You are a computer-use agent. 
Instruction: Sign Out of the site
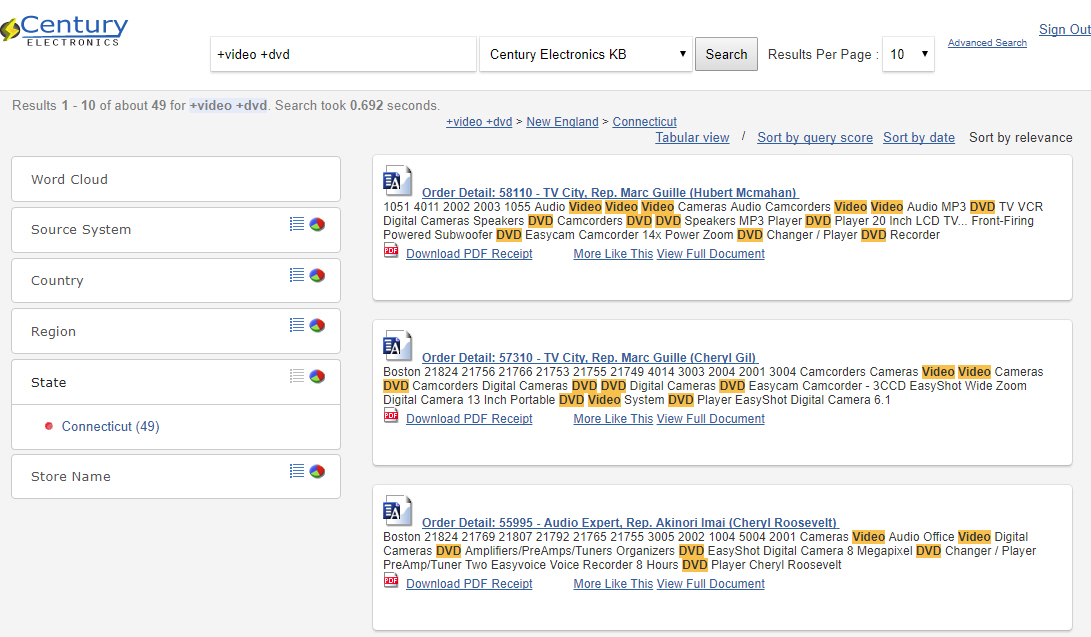click(x=1065, y=29)
